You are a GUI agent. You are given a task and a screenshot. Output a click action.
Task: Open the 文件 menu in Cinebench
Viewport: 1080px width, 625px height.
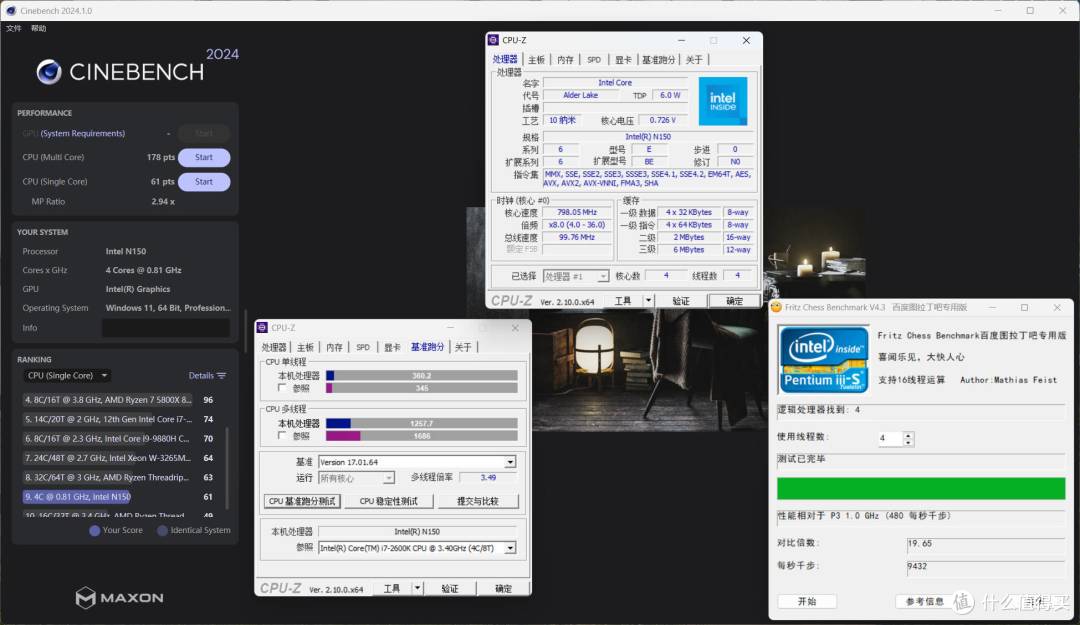(x=13, y=28)
